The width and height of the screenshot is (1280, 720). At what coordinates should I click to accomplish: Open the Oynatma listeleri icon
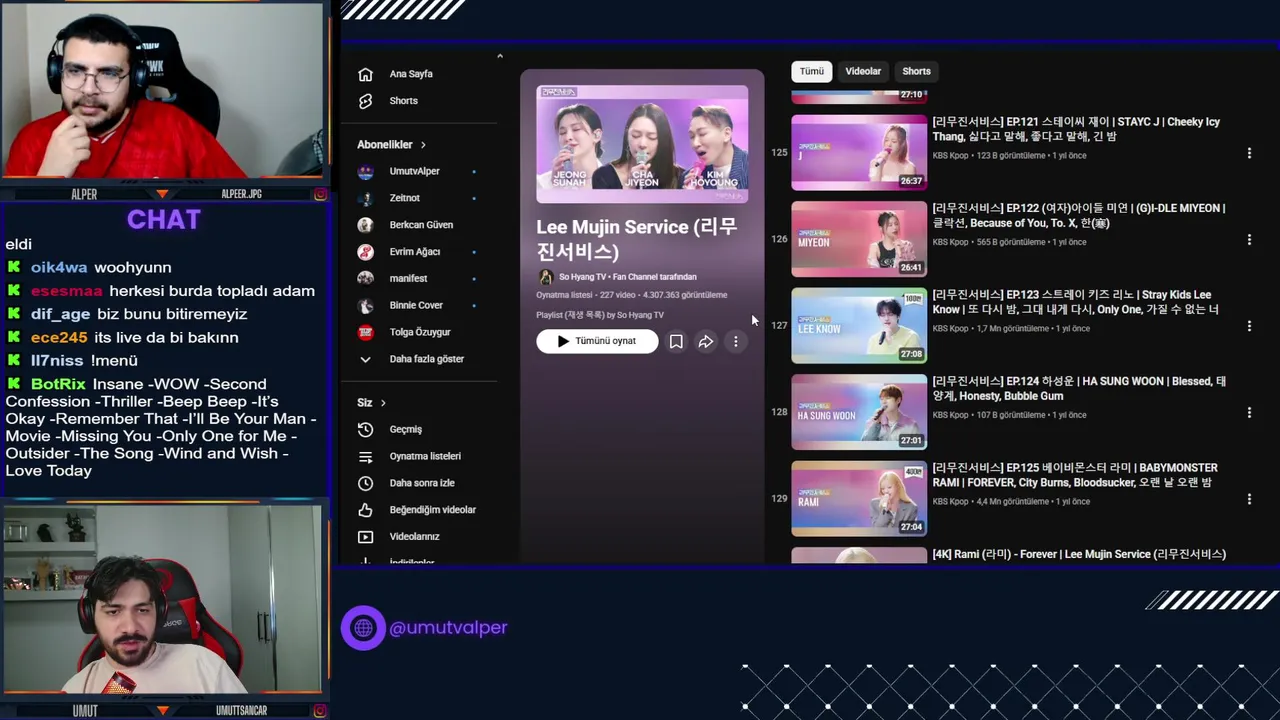coord(365,456)
